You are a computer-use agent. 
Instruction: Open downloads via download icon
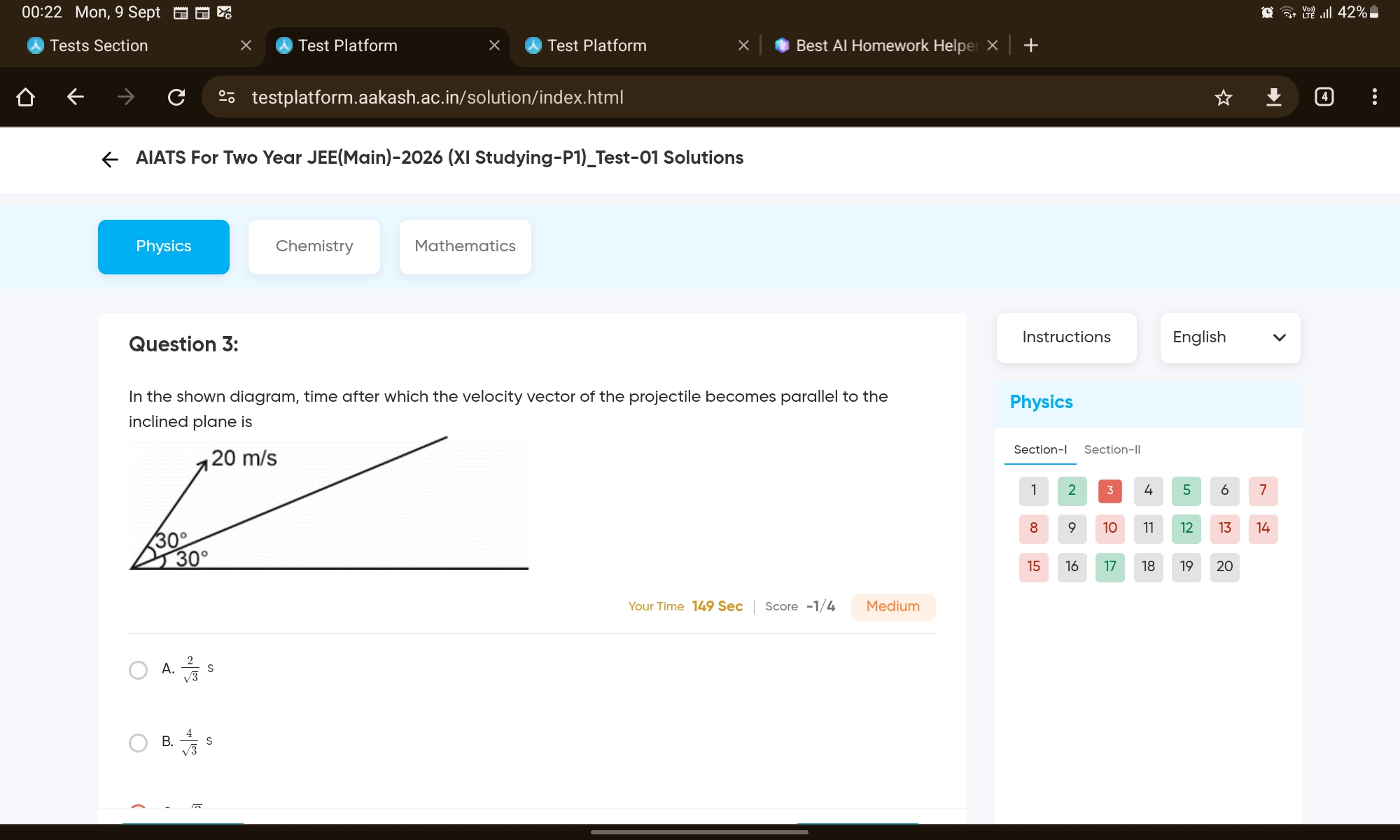tap(1274, 97)
